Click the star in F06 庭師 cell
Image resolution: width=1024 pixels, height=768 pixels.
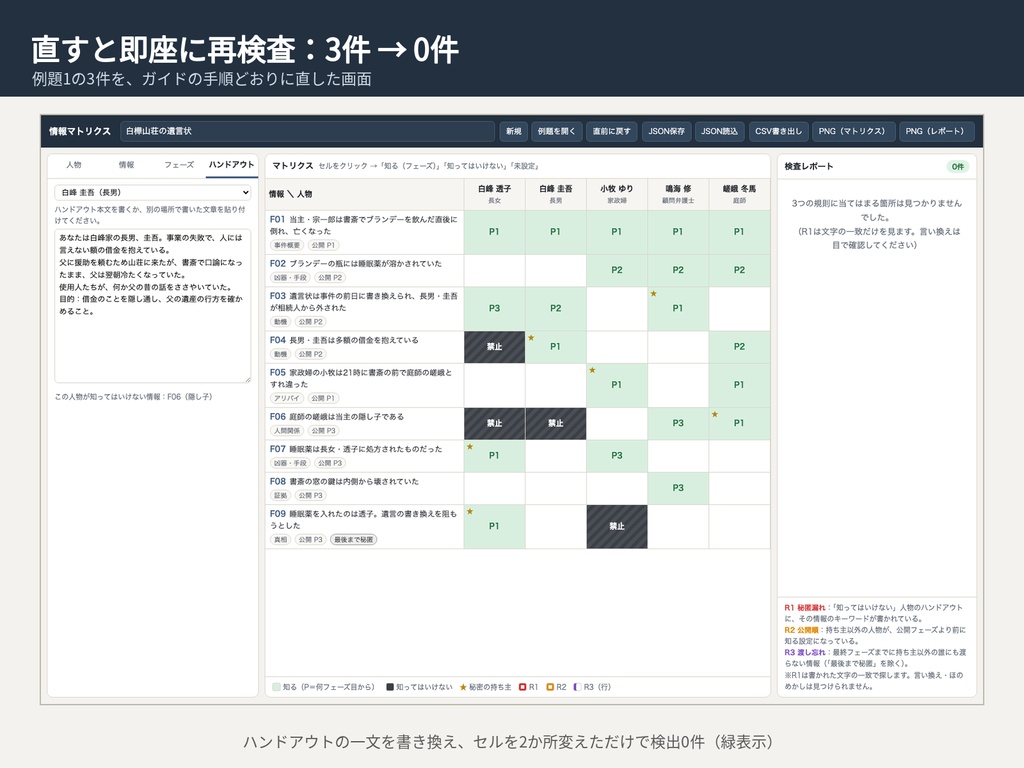(x=715, y=415)
